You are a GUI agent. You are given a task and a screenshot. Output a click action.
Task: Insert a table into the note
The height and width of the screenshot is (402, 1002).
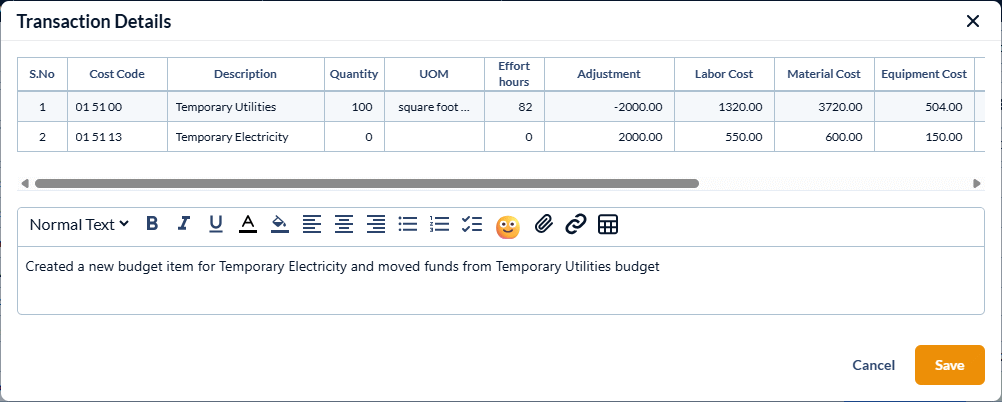[608, 224]
